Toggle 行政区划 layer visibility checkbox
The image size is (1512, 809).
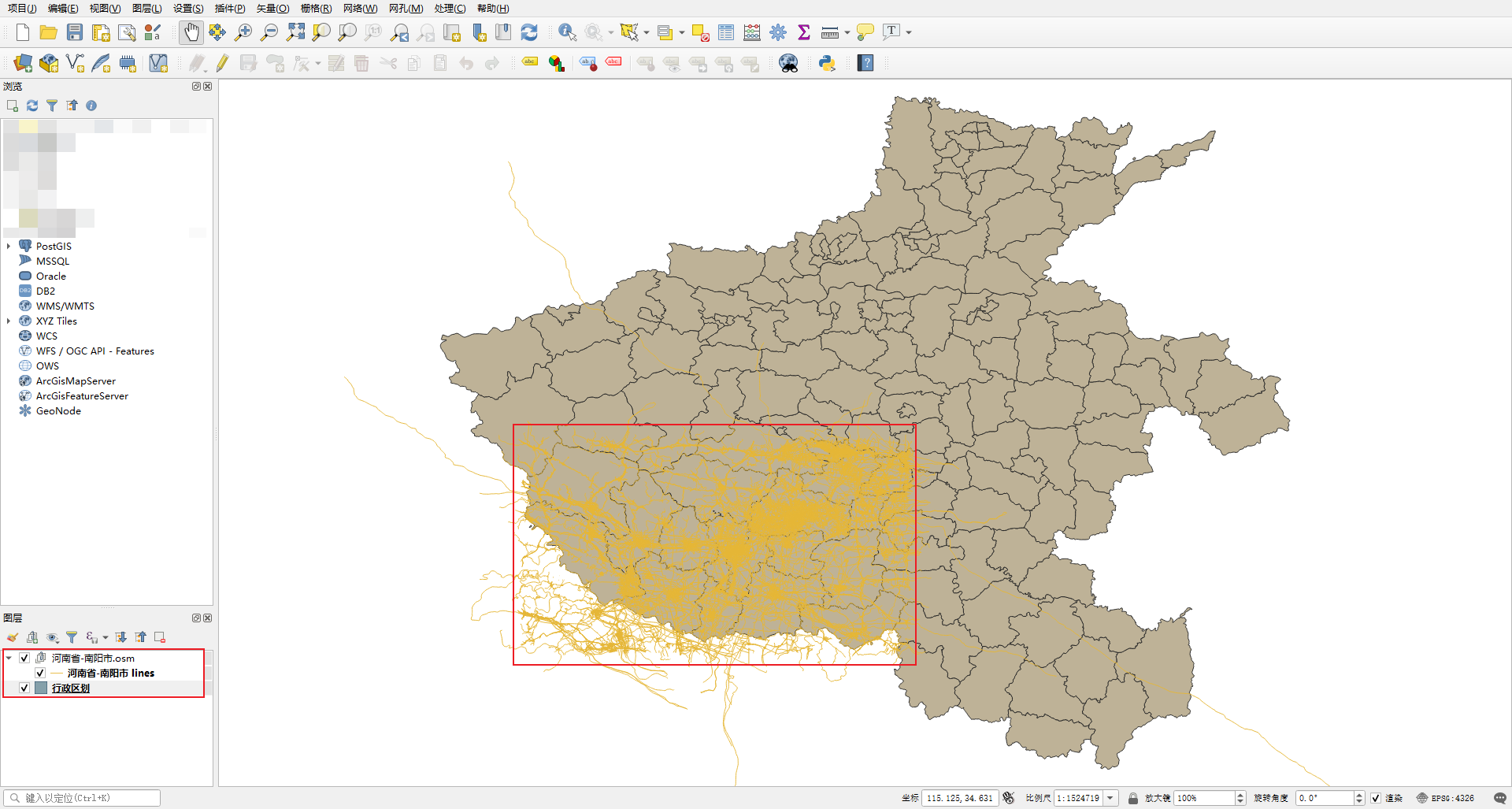24,688
